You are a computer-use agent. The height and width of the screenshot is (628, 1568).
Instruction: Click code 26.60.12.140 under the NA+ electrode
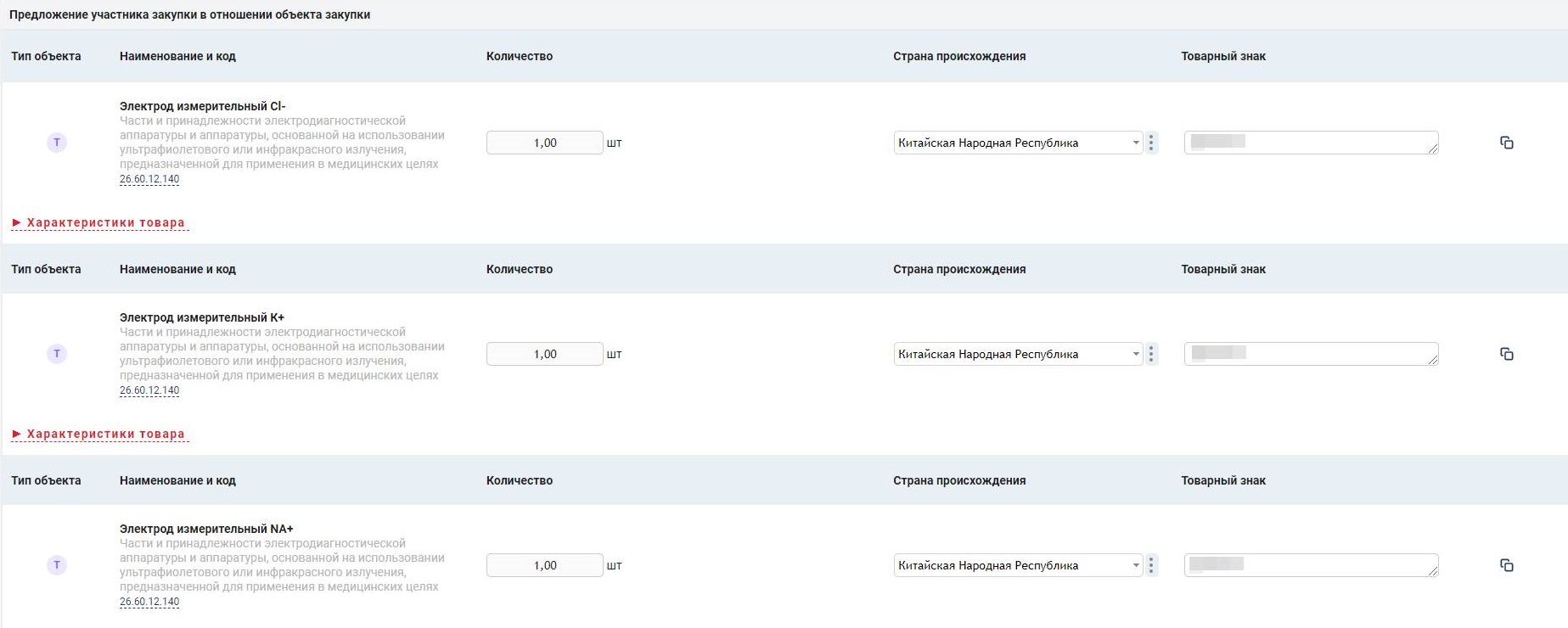point(149,602)
